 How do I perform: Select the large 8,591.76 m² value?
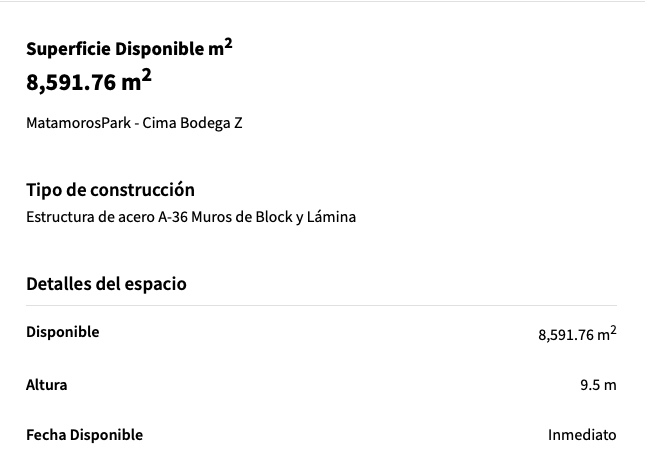pyautogui.click(x=89, y=81)
